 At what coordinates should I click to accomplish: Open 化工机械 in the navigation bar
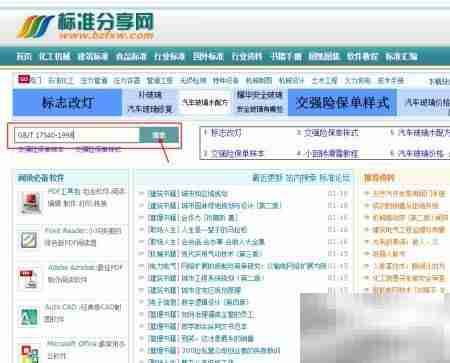(55, 56)
